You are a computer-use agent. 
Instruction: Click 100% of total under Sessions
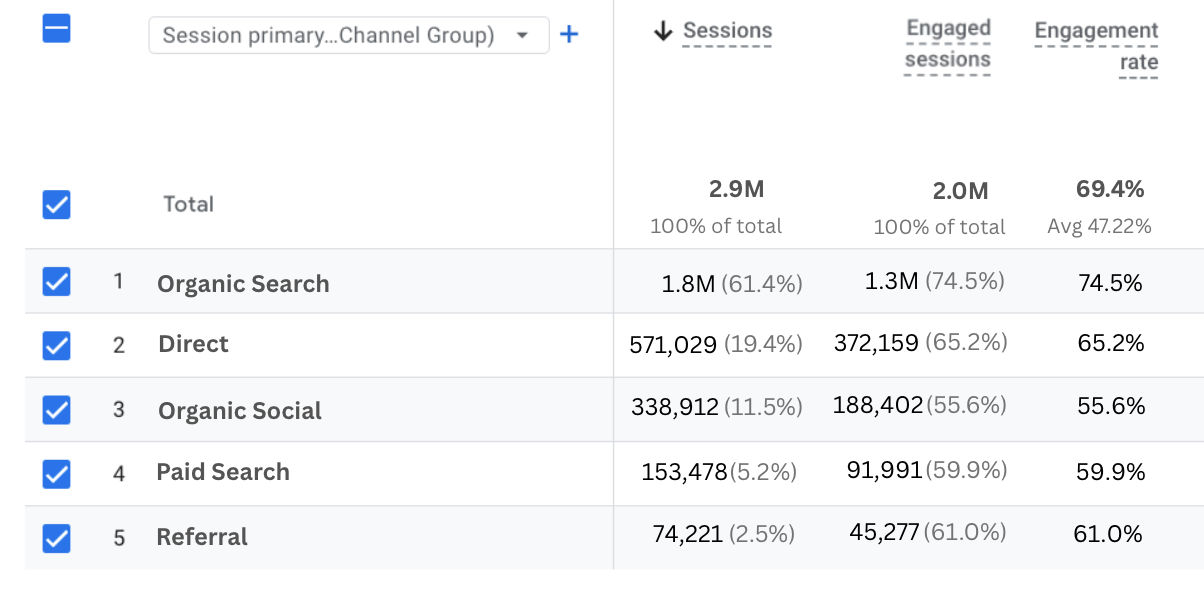point(716,226)
